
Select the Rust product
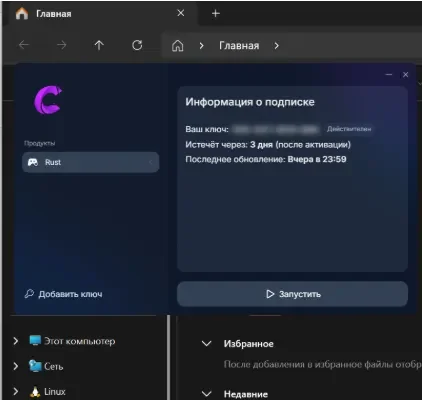point(91,162)
